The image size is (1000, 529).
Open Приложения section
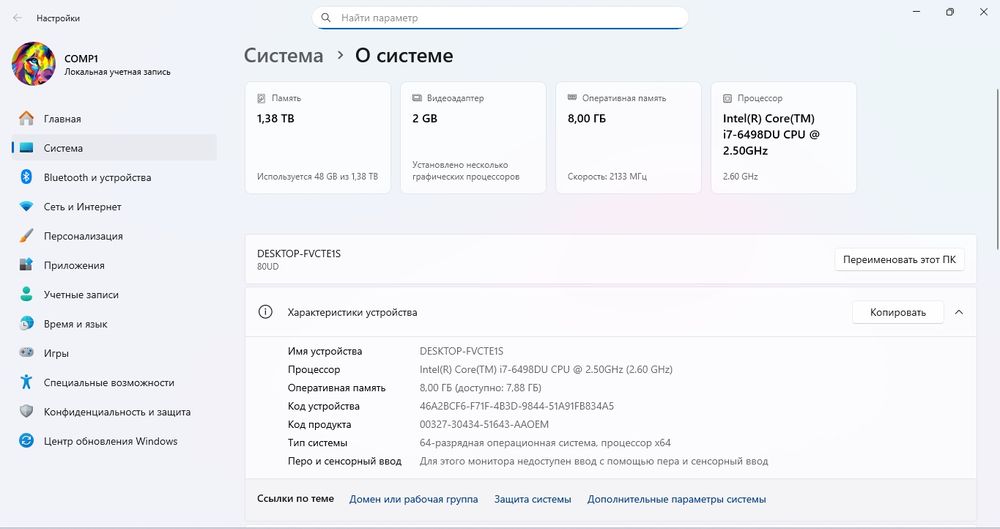point(114,265)
